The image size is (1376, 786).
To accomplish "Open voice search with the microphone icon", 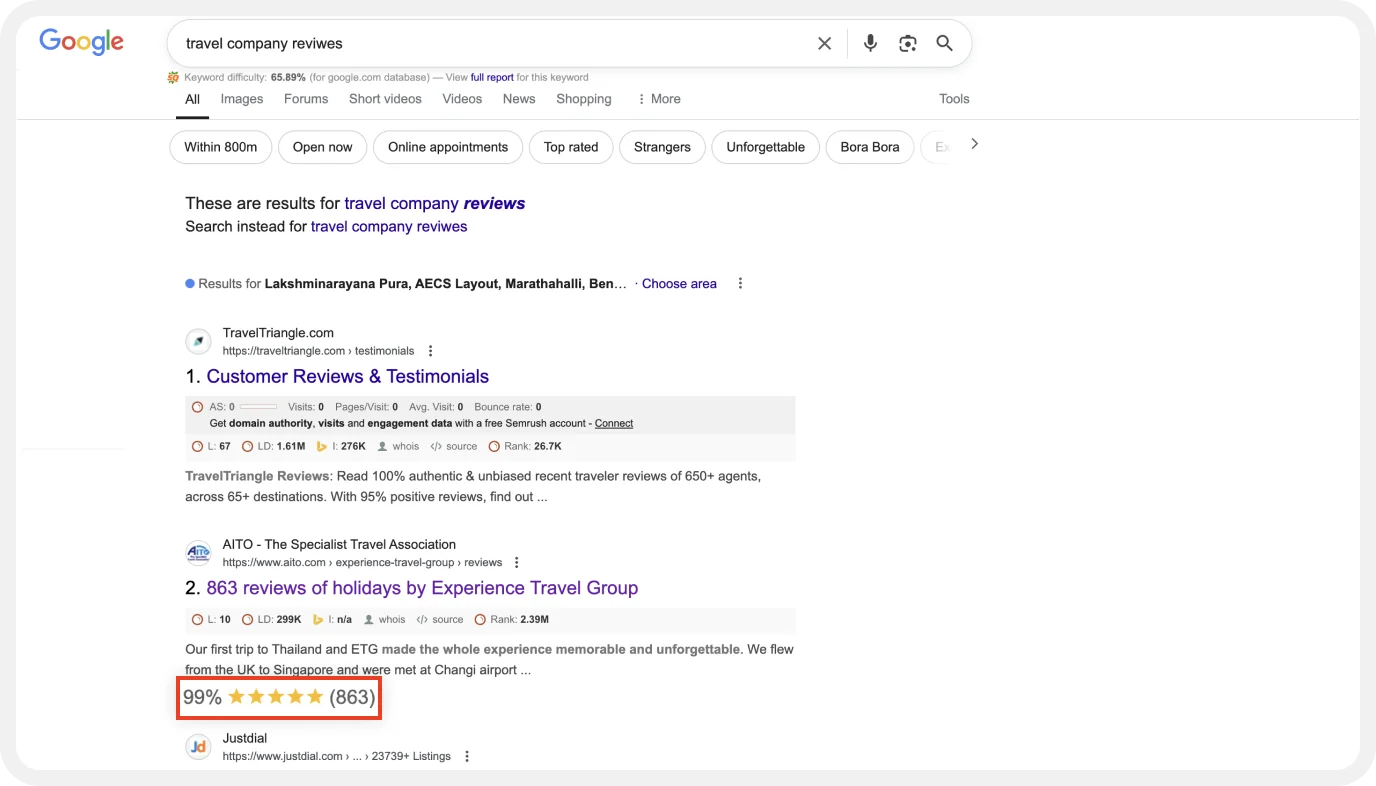I will tap(869, 43).
